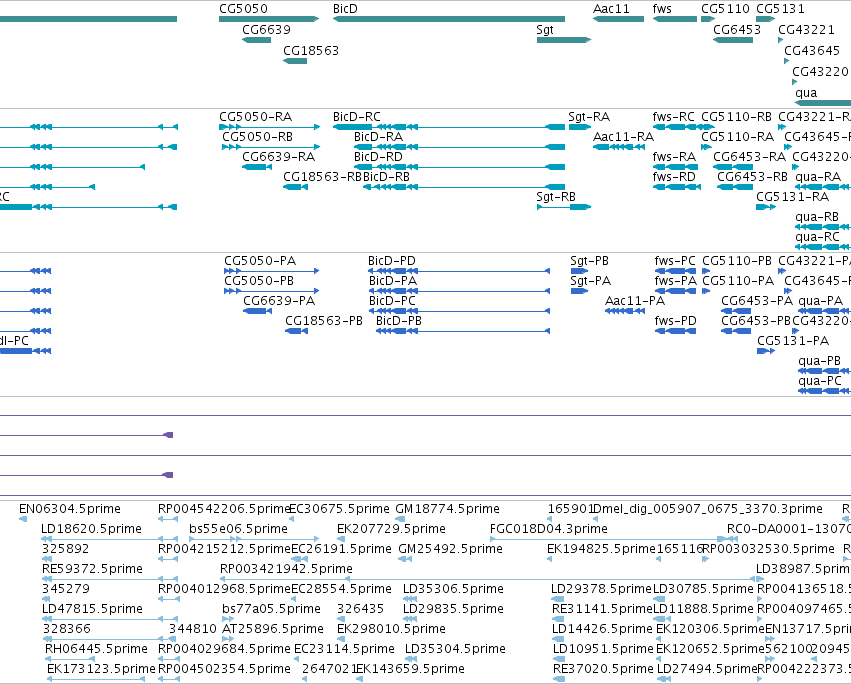Select EST RE59372.5prime
The image size is (851, 684).
pos(109,579)
